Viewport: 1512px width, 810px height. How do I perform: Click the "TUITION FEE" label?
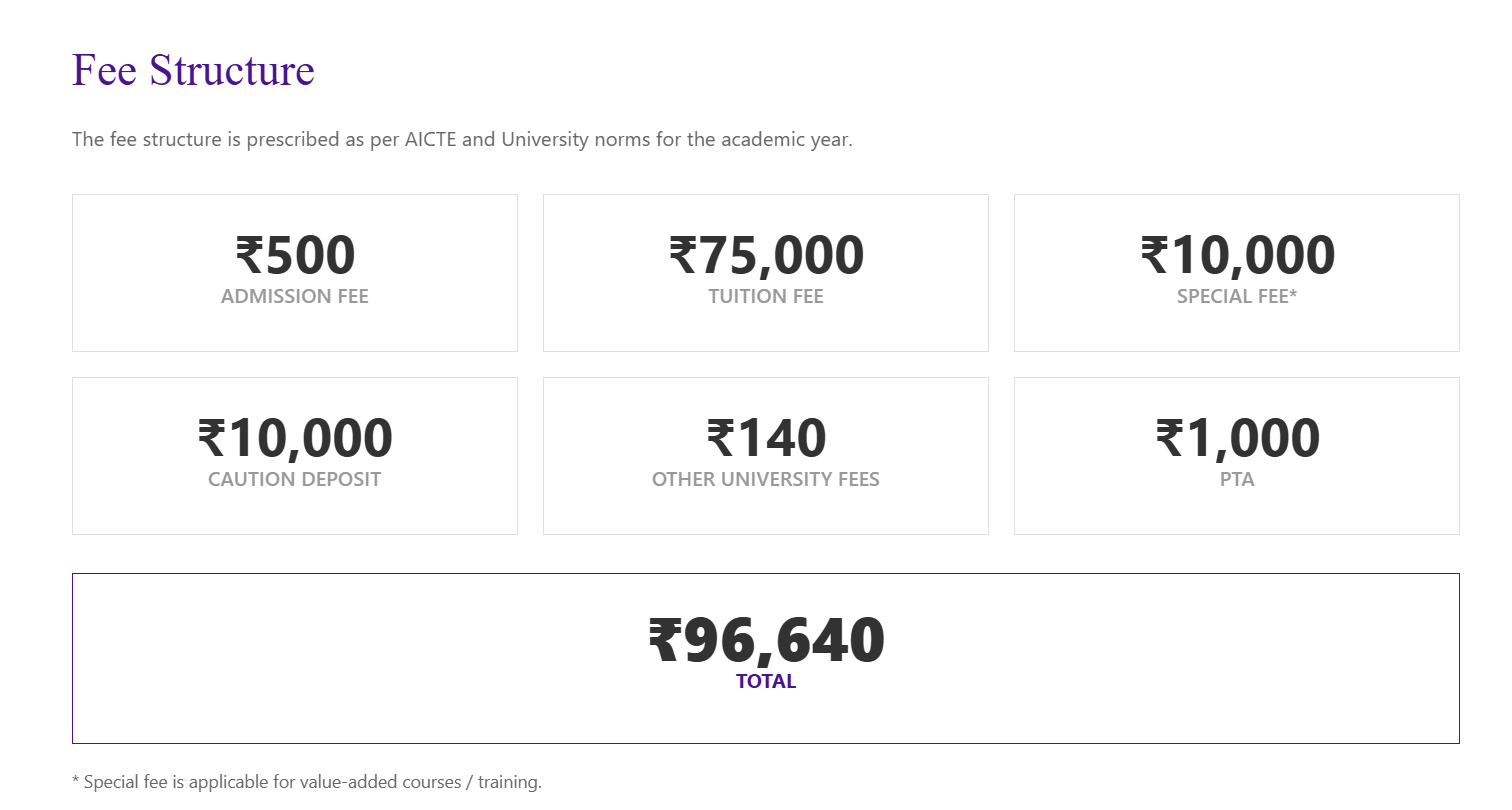[x=766, y=297]
